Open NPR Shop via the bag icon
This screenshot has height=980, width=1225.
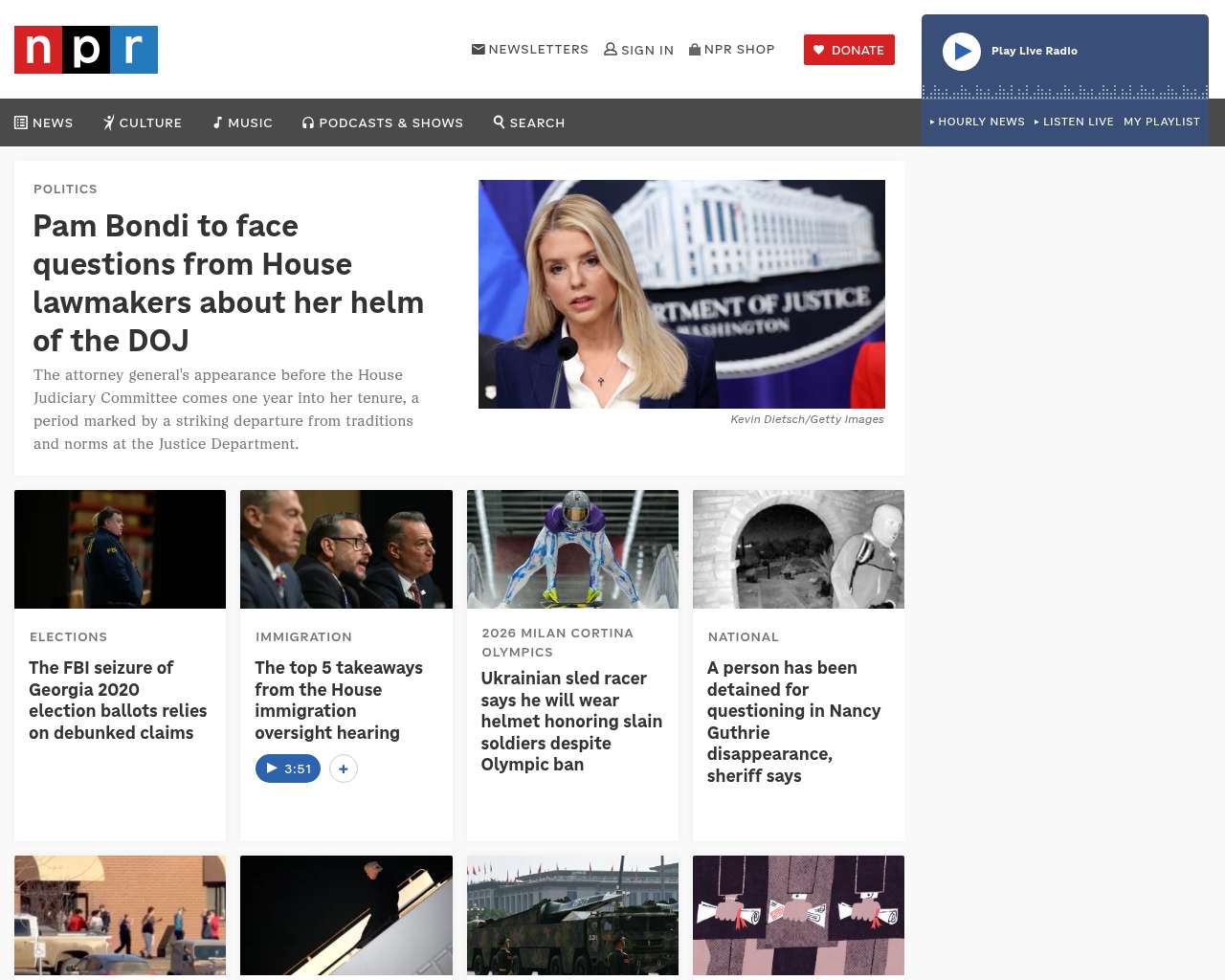[x=695, y=49]
